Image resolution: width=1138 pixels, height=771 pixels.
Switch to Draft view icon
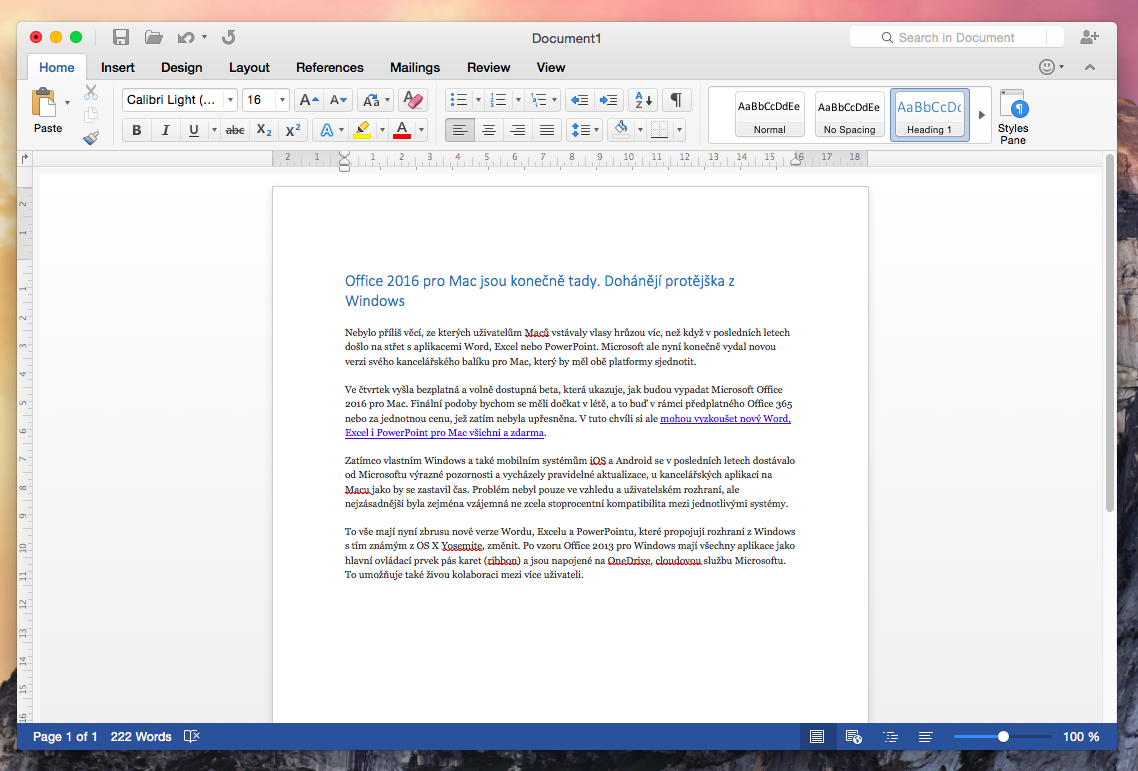[925, 736]
